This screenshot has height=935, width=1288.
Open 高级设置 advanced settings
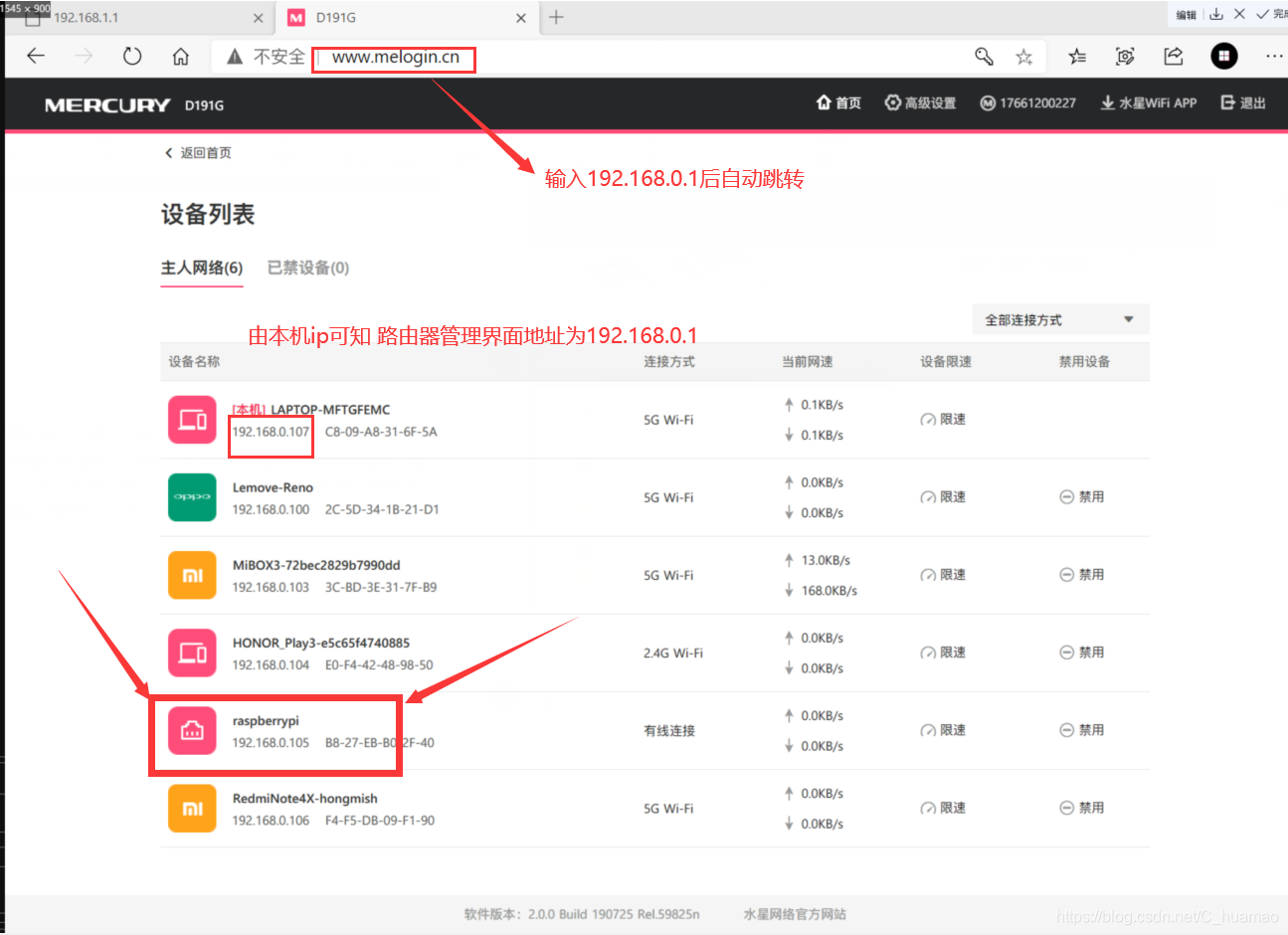(920, 102)
